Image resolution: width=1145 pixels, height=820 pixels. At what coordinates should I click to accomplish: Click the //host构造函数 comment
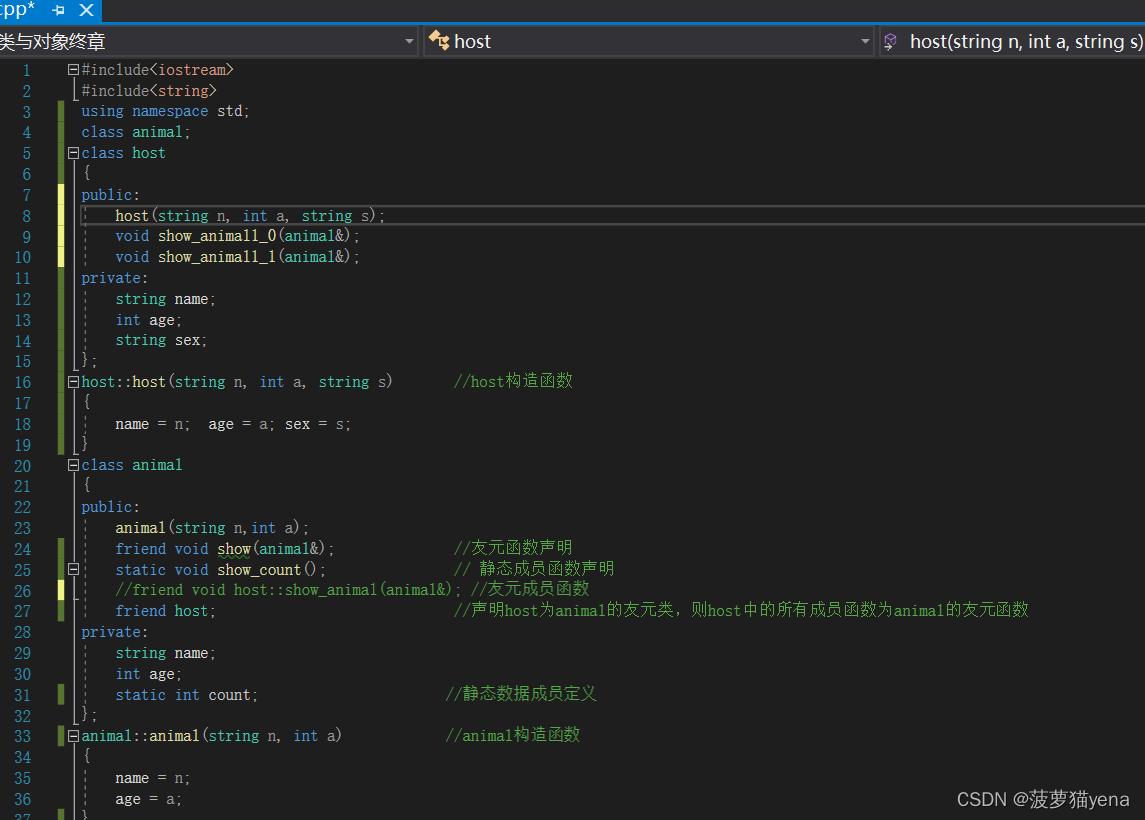pos(513,381)
